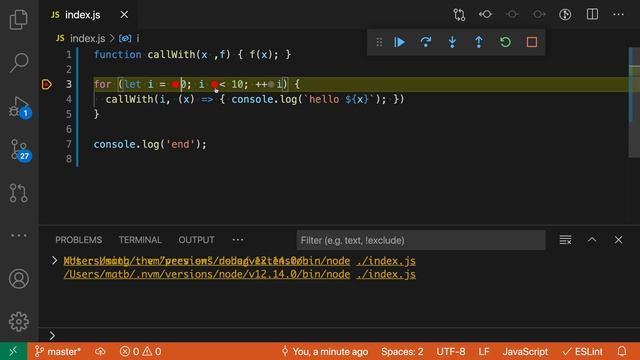Click Continue in debug toolbar
Viewport: 640px width, 360px height.
399,42
